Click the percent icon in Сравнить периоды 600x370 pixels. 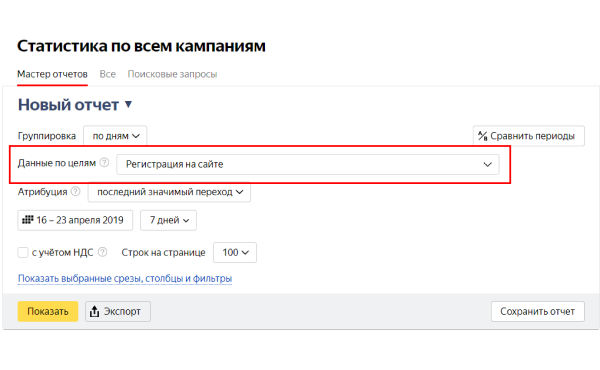pos(483,136)
